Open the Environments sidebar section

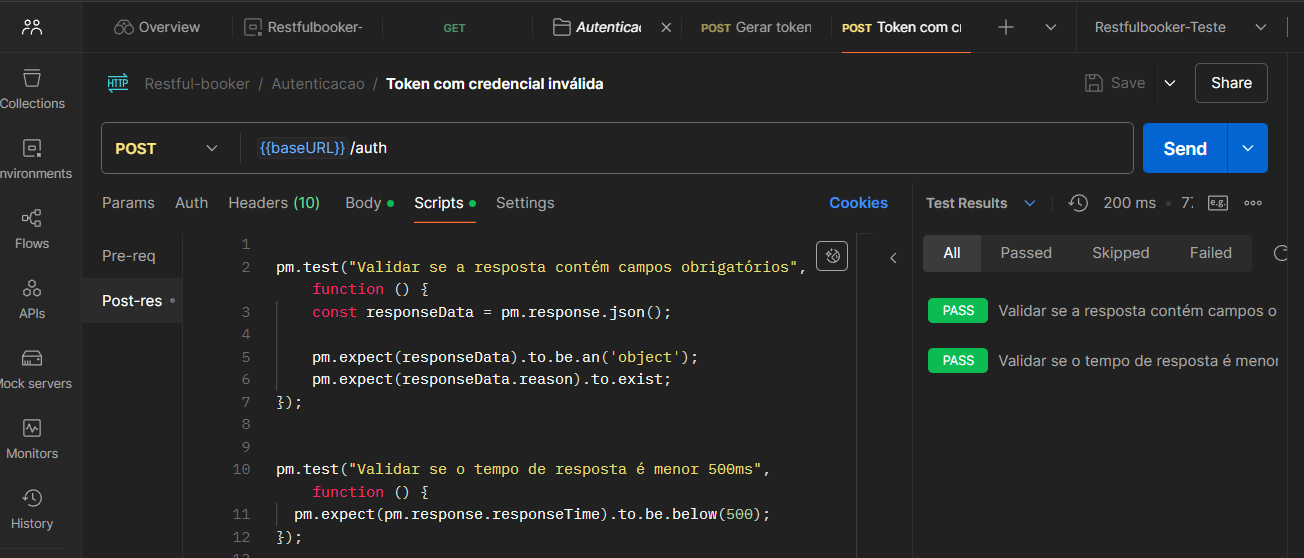32,158
